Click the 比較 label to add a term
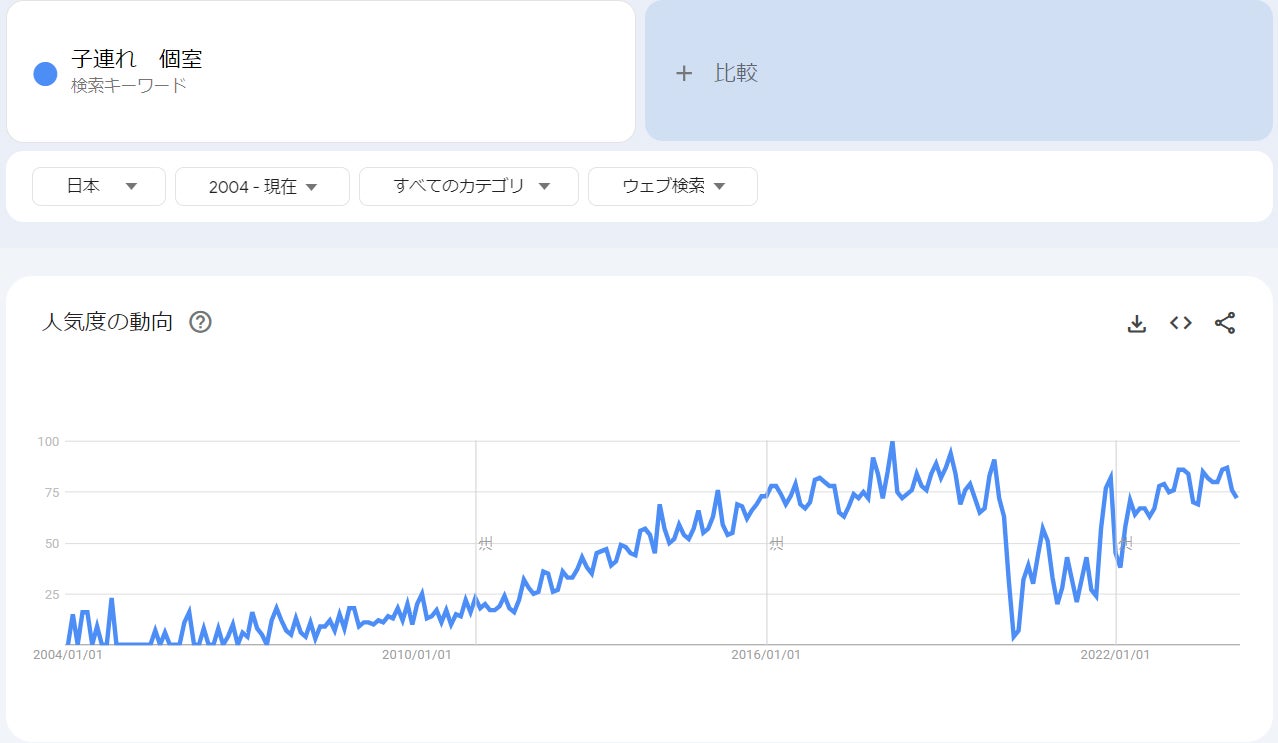The image size is (1278, 743). click(x=736, y=73)
